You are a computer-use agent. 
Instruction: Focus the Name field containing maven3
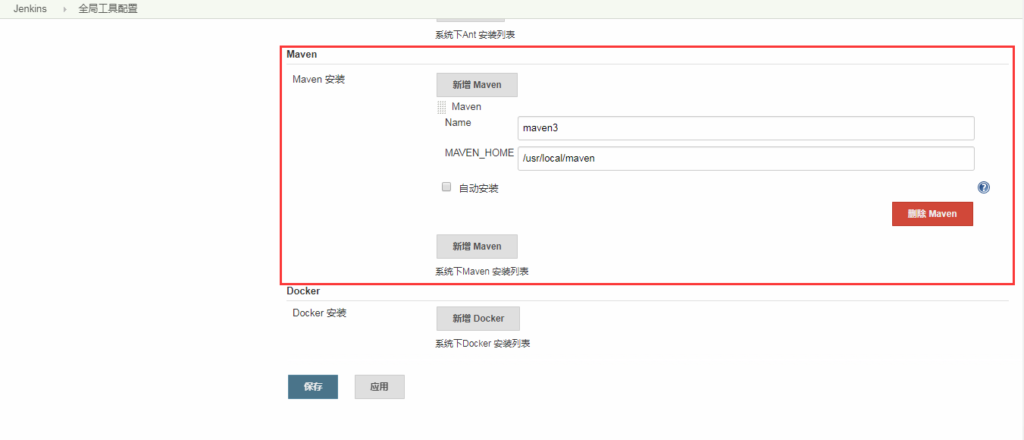point(745,128)
